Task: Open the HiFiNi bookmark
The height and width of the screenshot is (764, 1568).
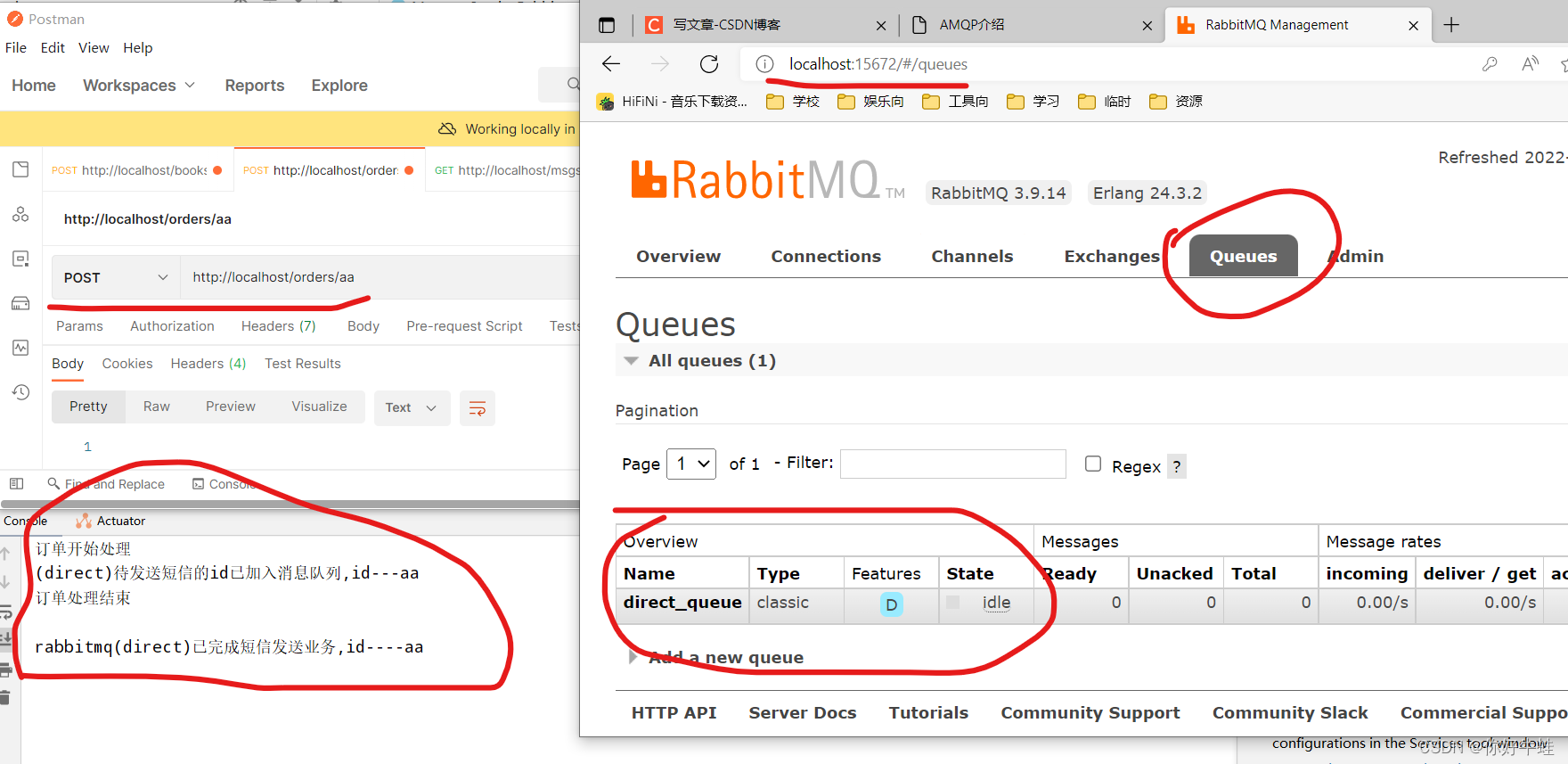Action: click(673, 102)
